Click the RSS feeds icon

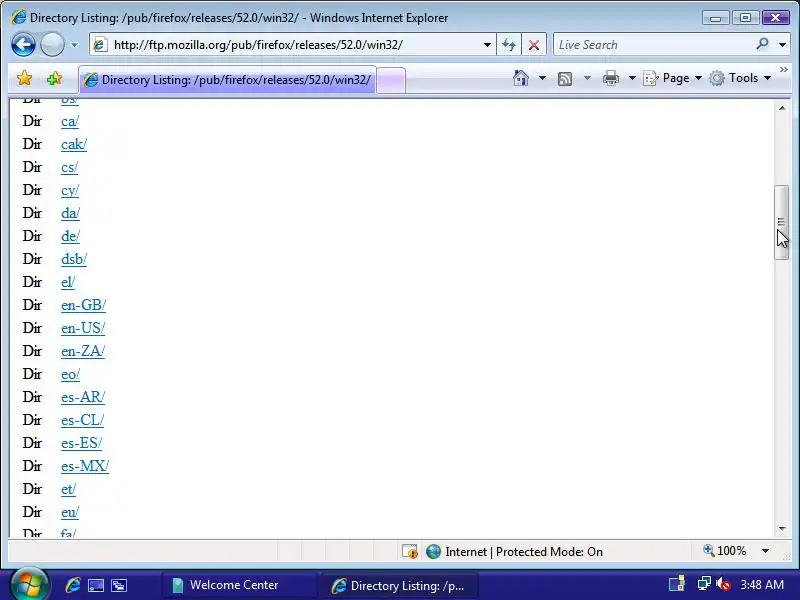tap(565, 79)
